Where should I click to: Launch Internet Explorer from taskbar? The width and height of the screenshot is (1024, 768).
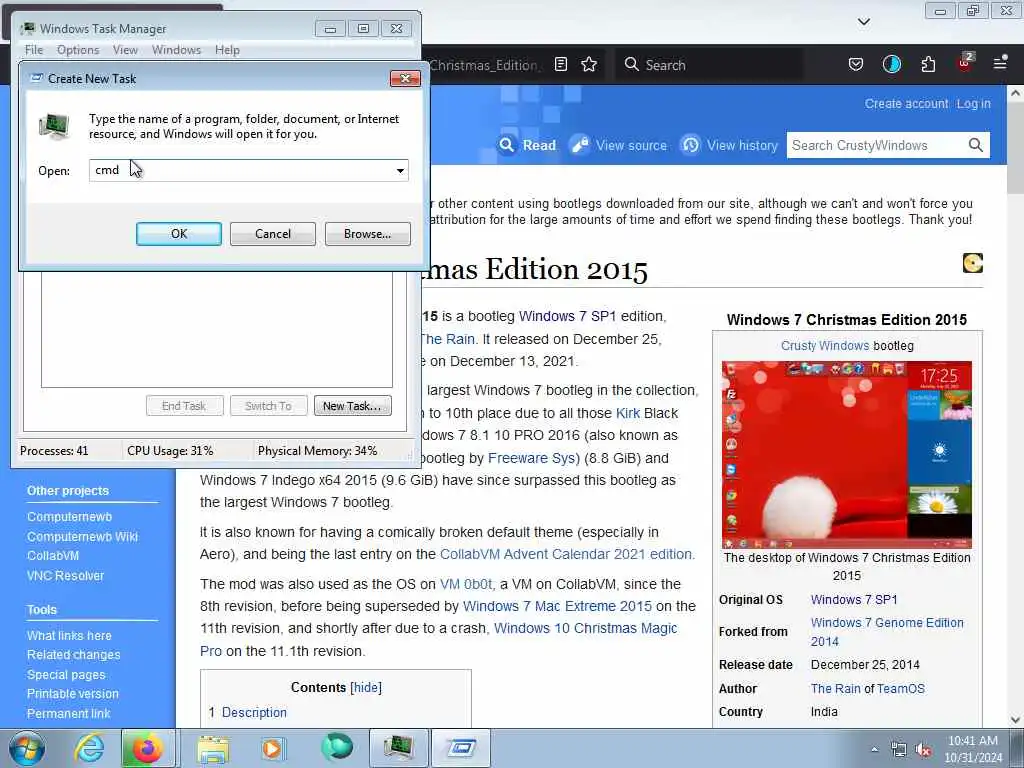click(89, 748)
